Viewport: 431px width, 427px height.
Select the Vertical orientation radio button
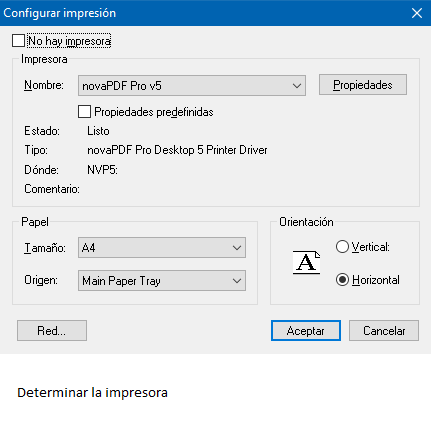pos(342,247)
